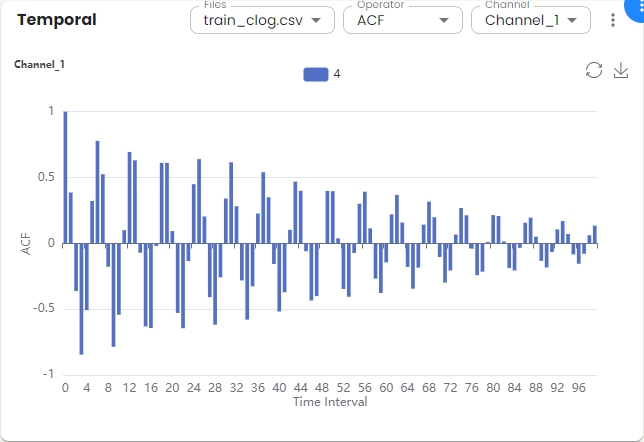Click the chart refresh icon

tap(594, 70)
